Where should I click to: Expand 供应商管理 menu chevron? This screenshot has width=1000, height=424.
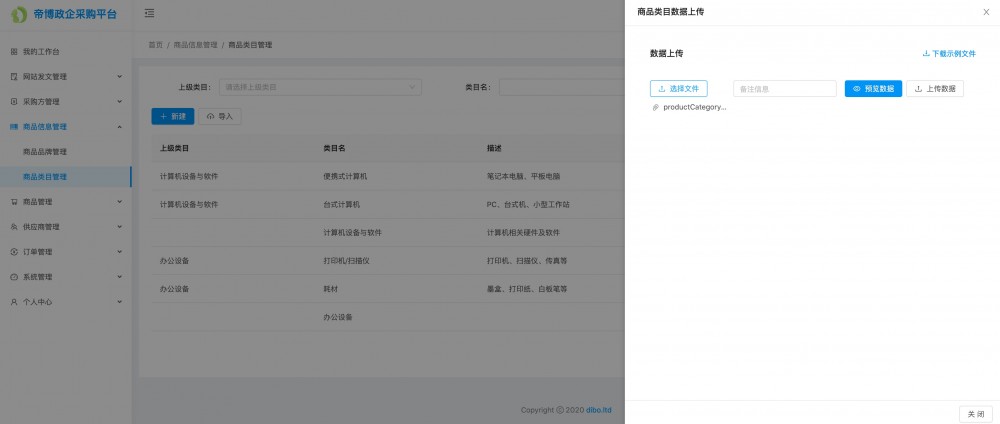coord(119,227)
